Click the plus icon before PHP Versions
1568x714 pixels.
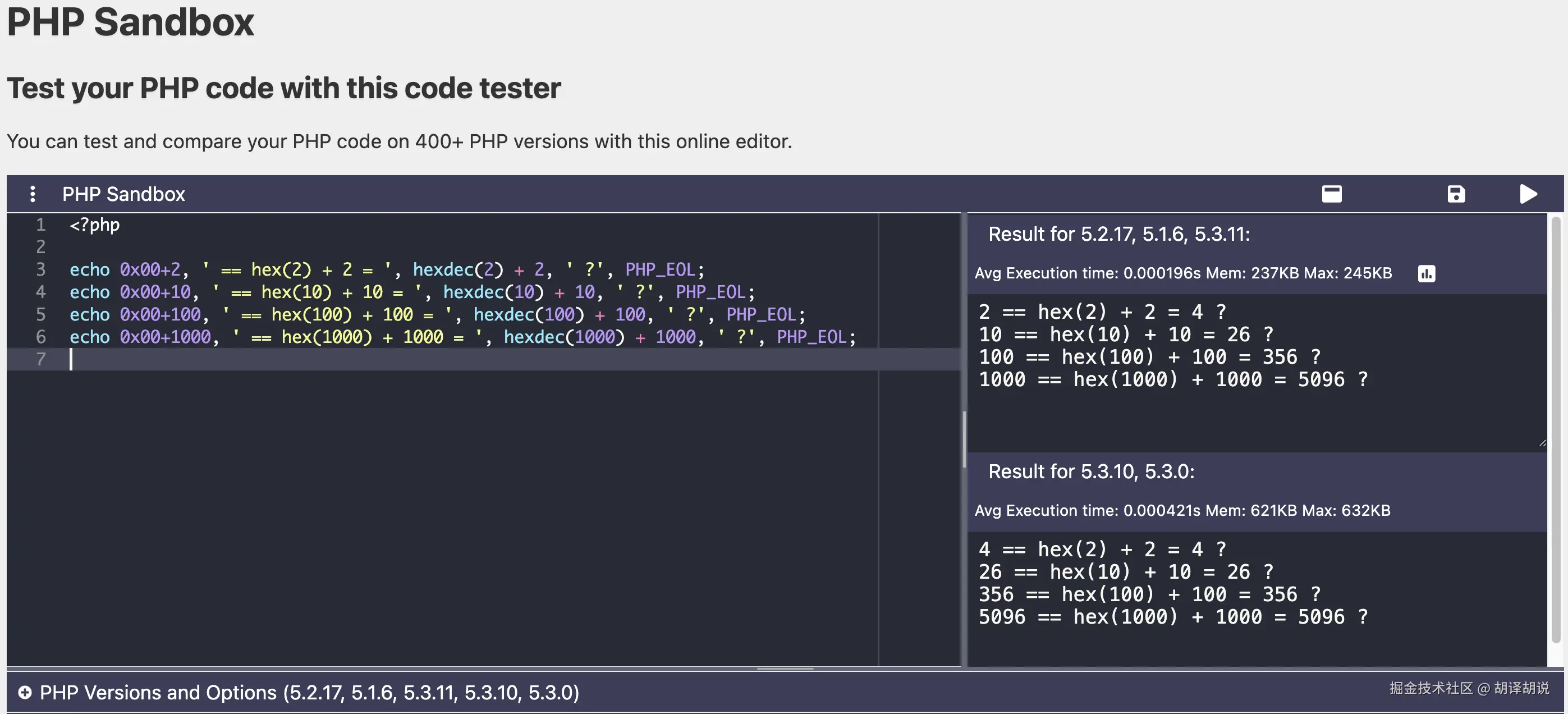25,692
